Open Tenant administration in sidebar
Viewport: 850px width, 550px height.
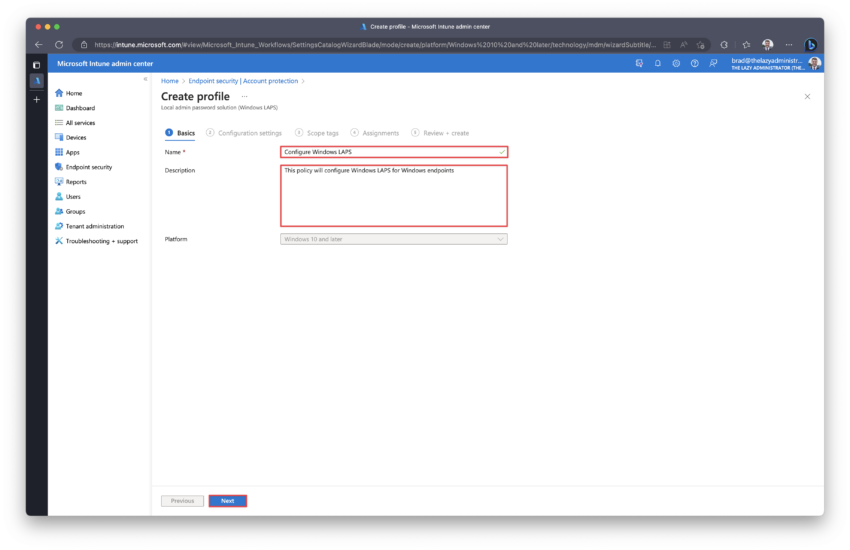click(x=89, y=226)
